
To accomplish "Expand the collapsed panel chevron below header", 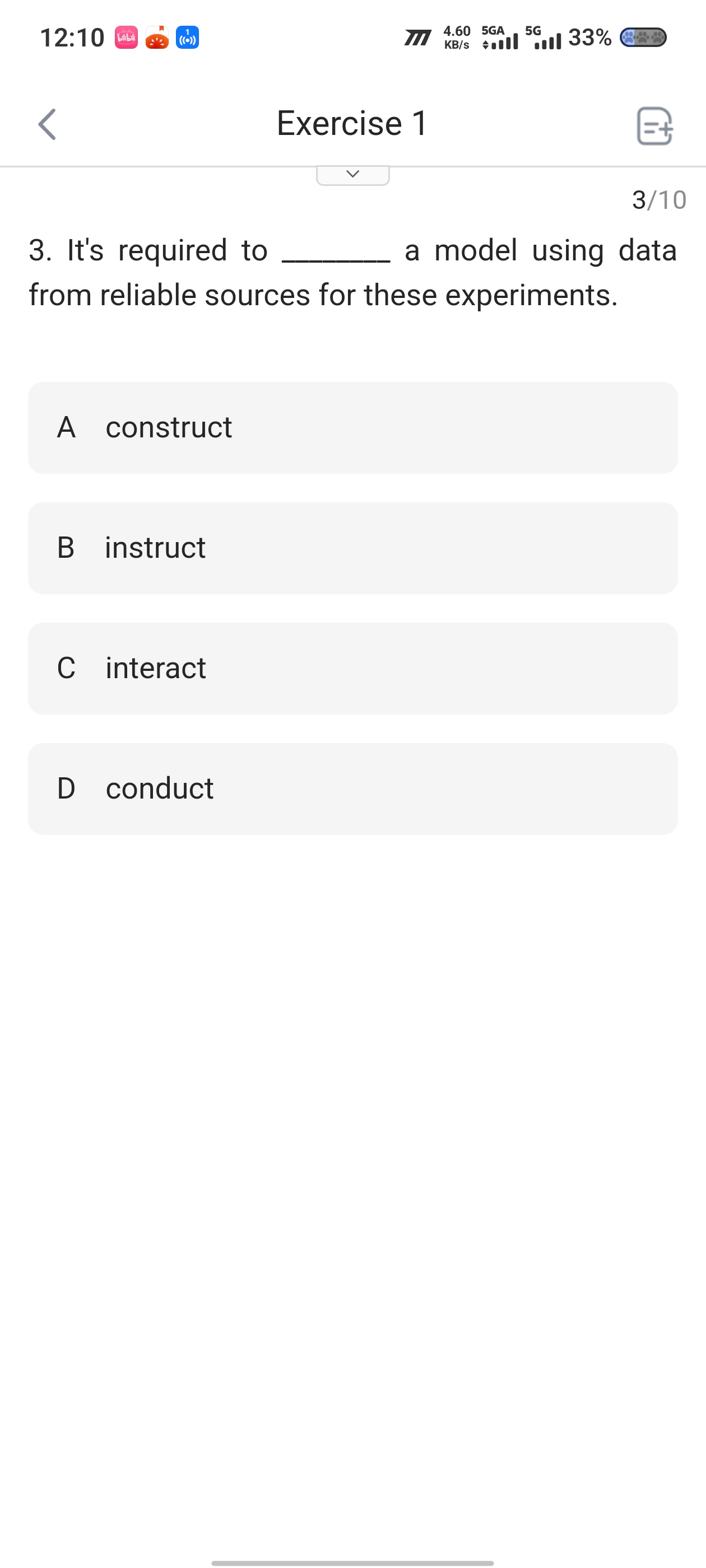I will click(352, 175).
